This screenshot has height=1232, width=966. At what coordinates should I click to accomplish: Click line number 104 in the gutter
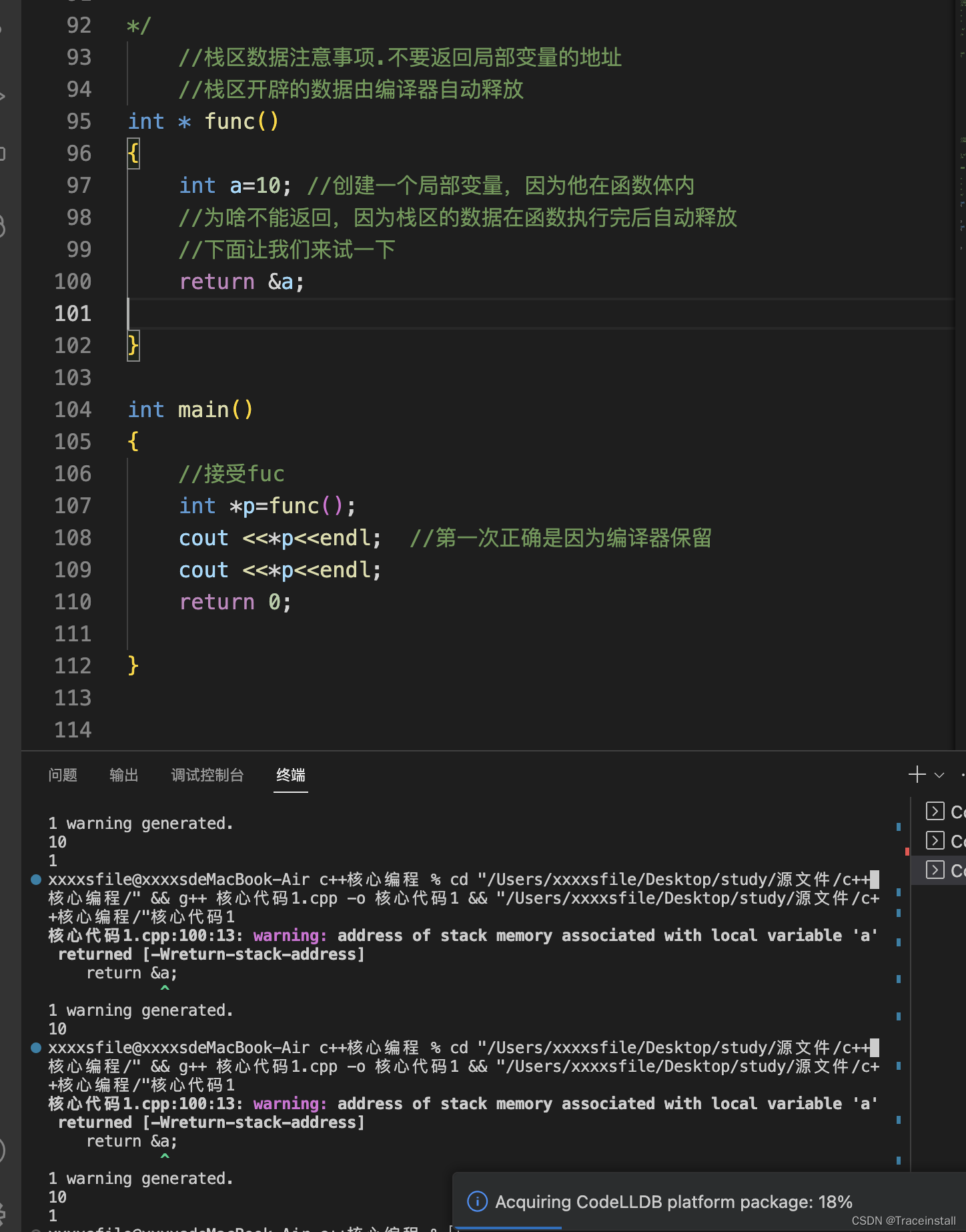[73, 410]
